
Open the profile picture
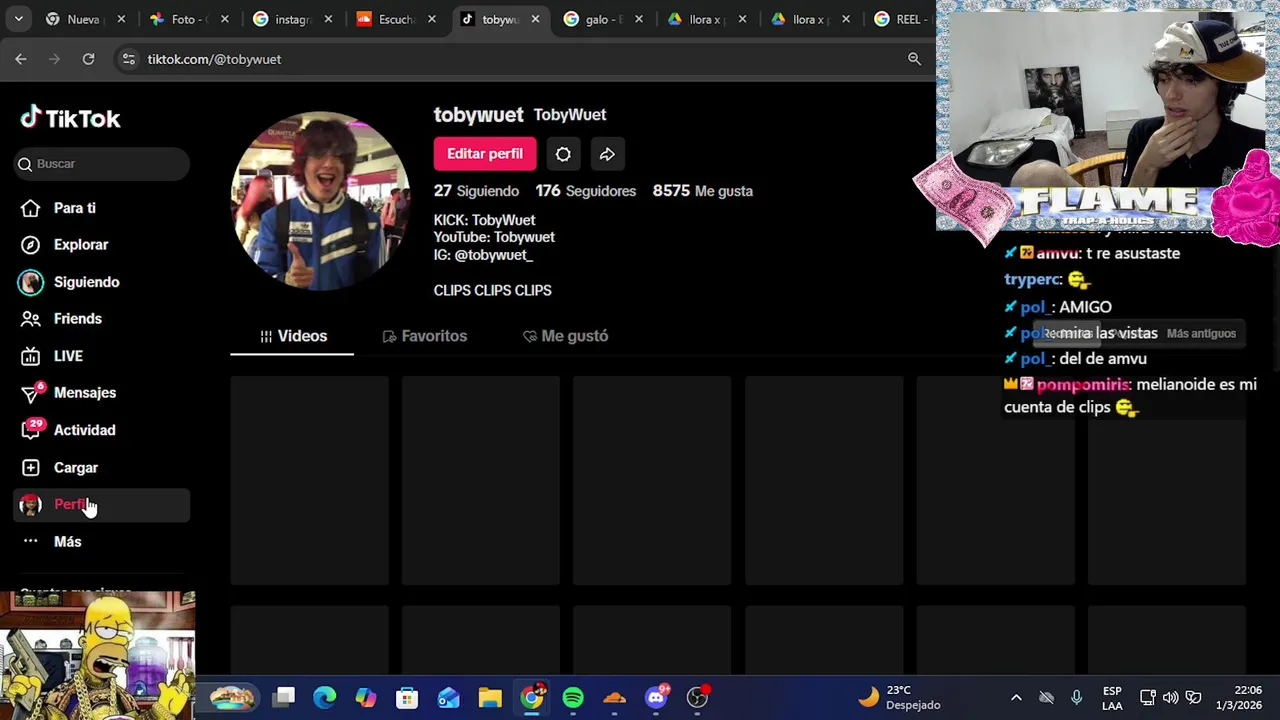tap(320, 201)
